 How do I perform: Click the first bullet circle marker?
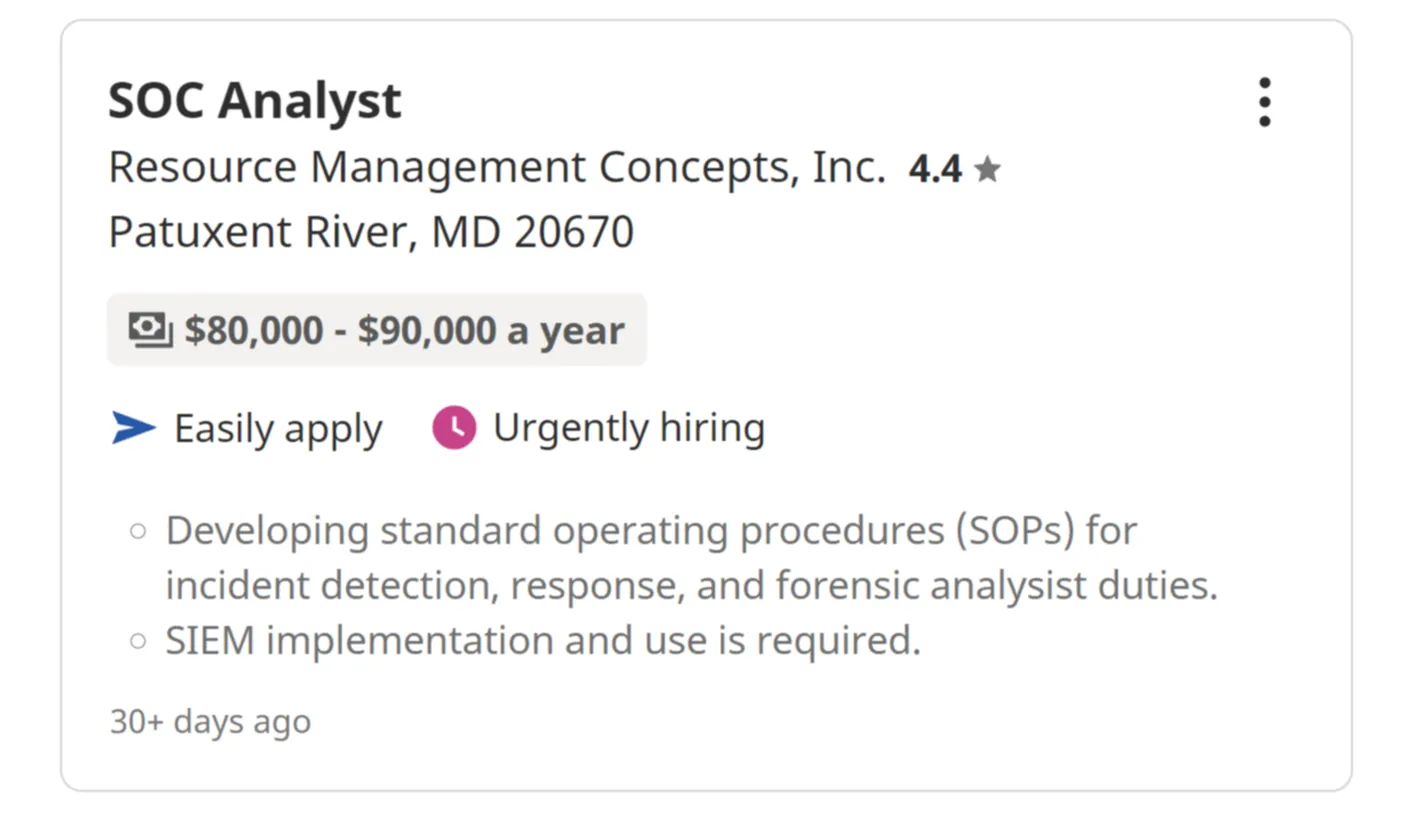pos(139,531)
